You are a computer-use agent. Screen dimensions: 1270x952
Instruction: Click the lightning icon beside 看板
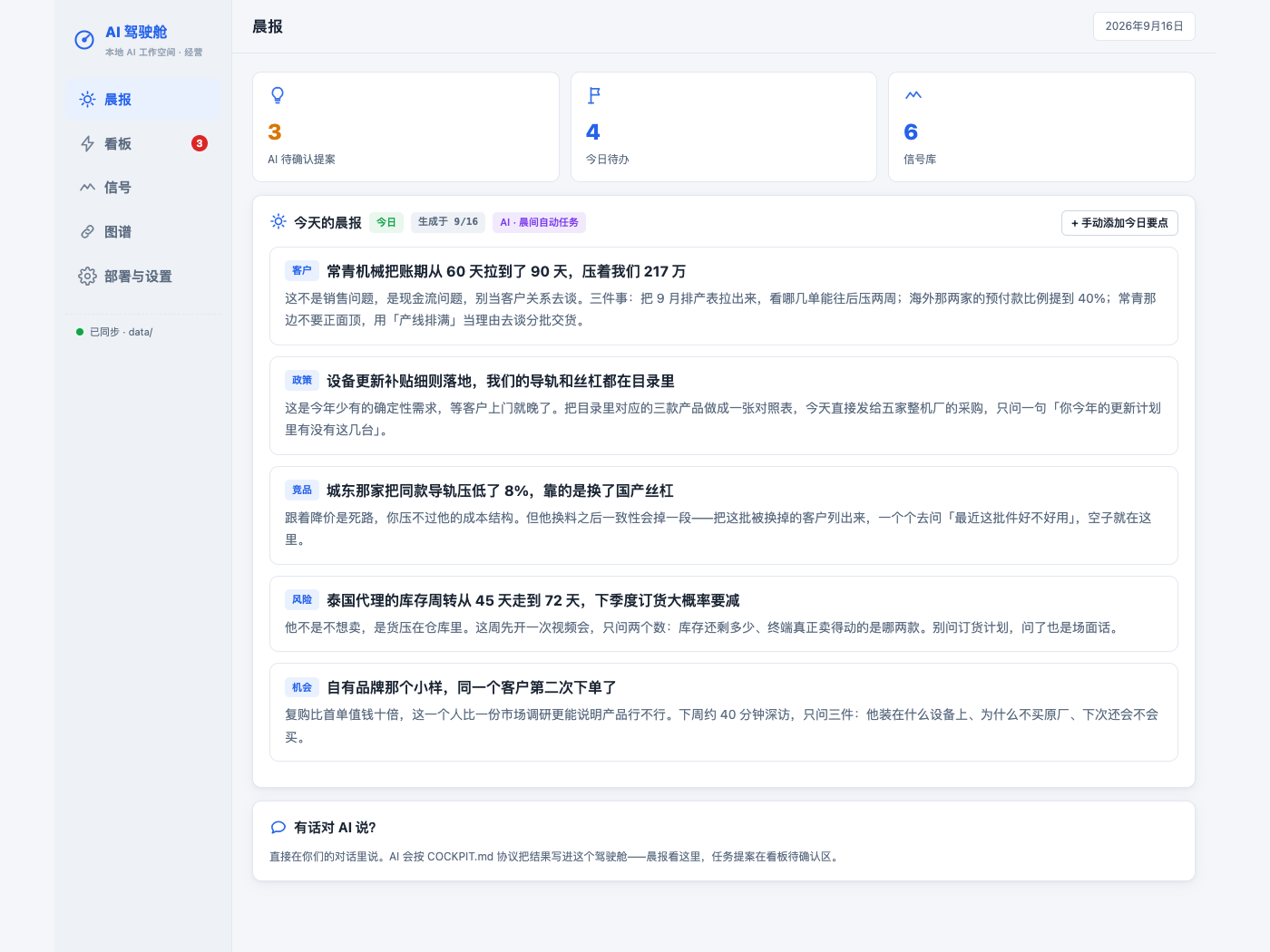pyautogui.click(x=87, y=144)
